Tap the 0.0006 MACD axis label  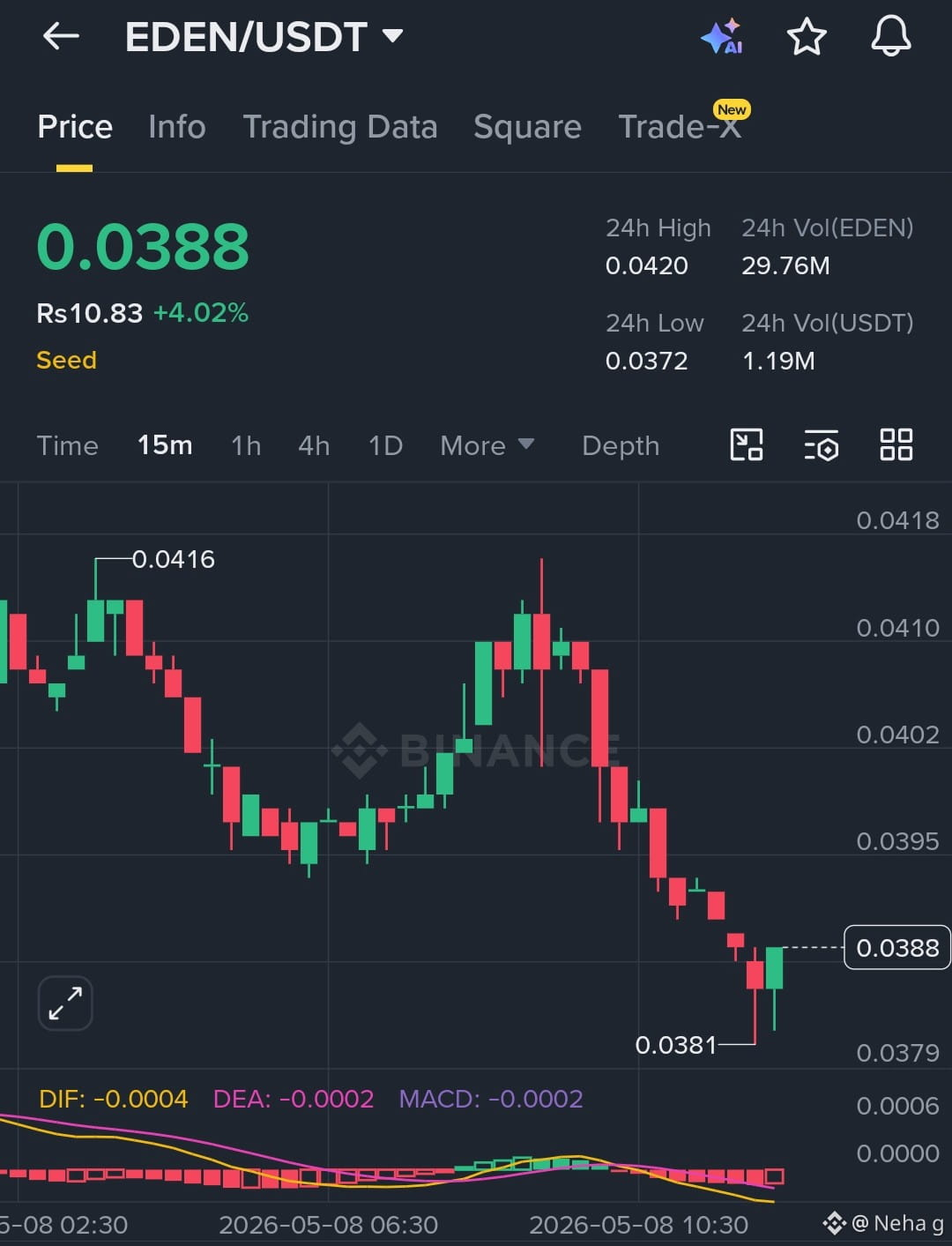897,1106
